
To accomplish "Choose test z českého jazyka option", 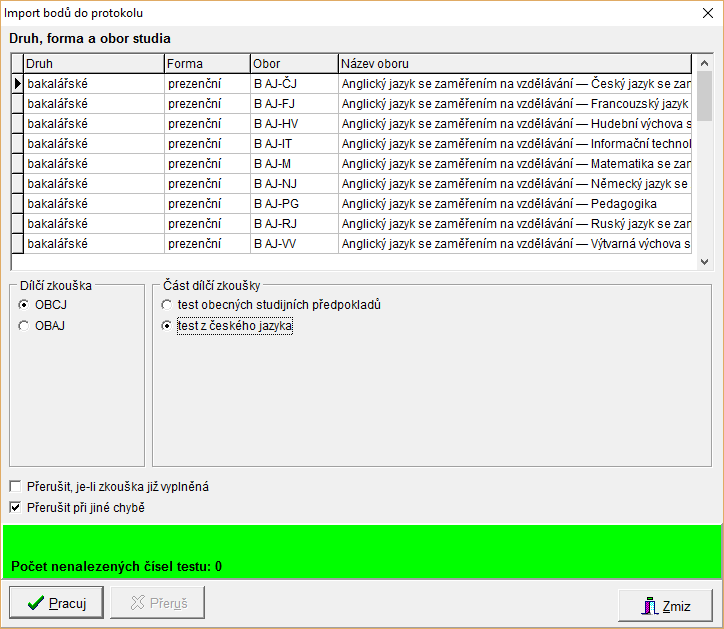I will pos(167,325).
